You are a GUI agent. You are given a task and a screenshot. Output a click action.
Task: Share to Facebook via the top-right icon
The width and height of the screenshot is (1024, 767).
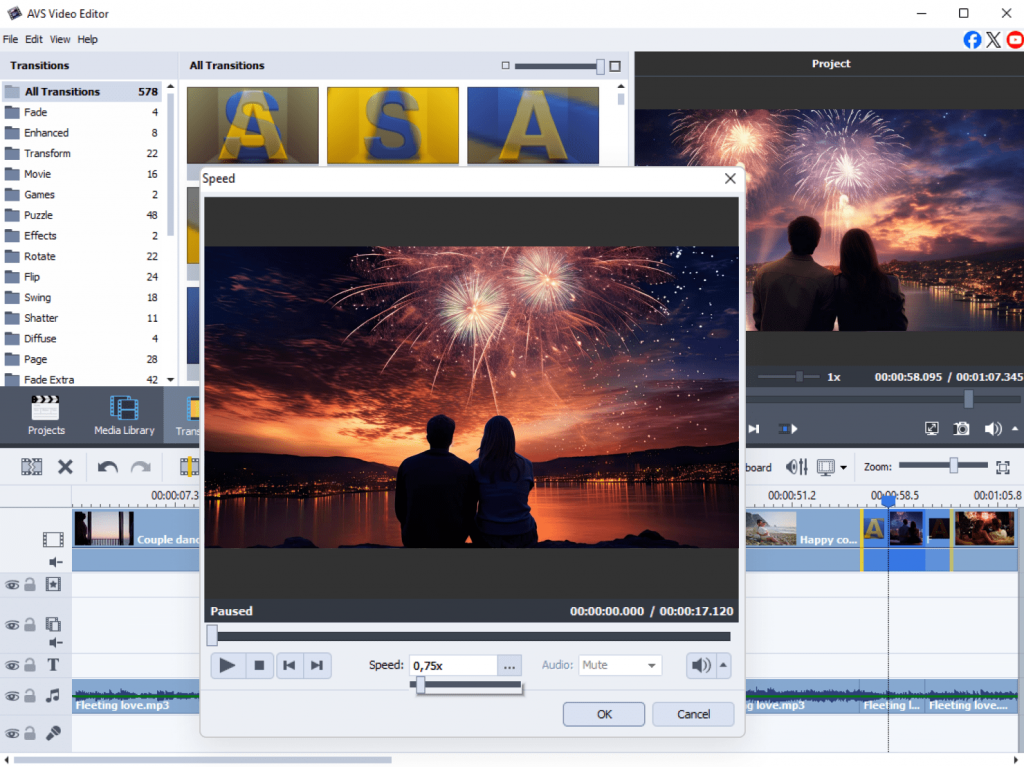972,40
